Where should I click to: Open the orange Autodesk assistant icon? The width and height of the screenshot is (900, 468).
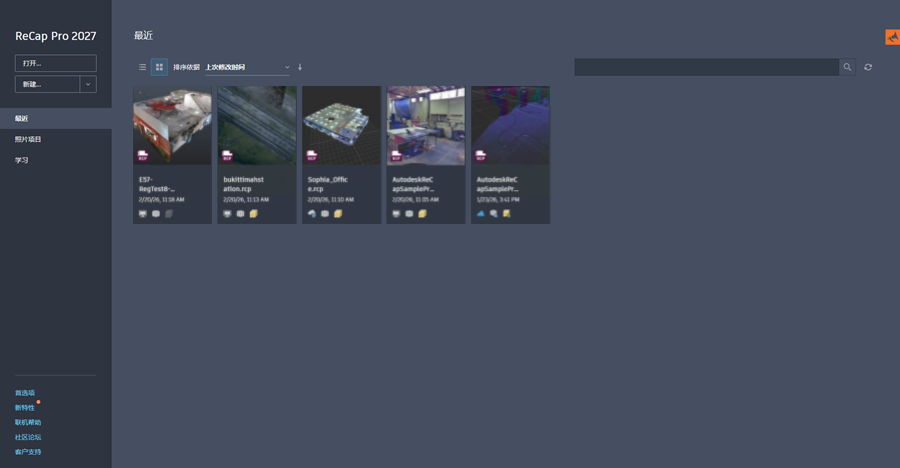pos(893,37)
